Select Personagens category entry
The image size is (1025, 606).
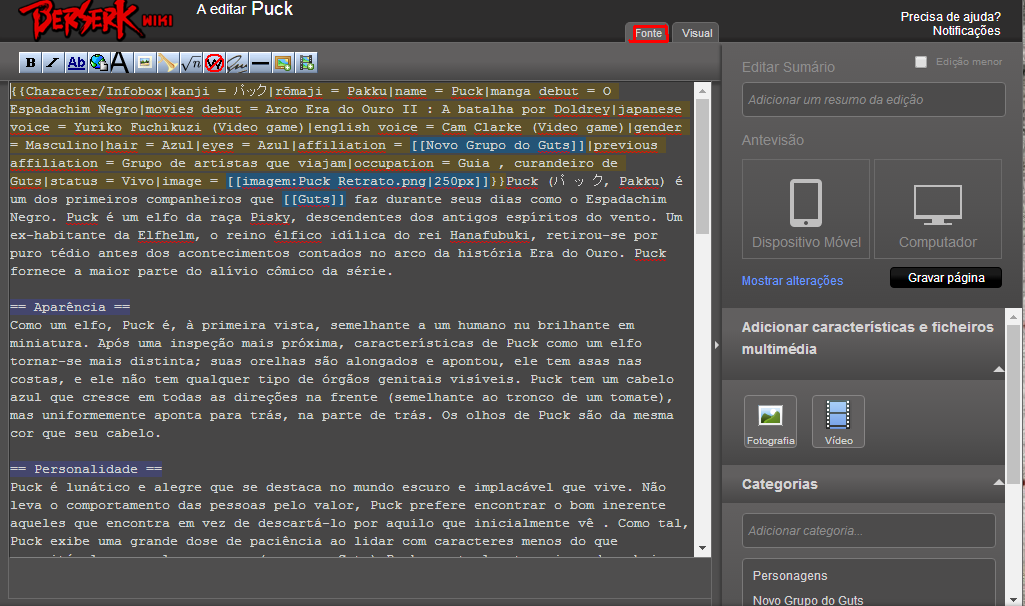[x=790, y=576]
